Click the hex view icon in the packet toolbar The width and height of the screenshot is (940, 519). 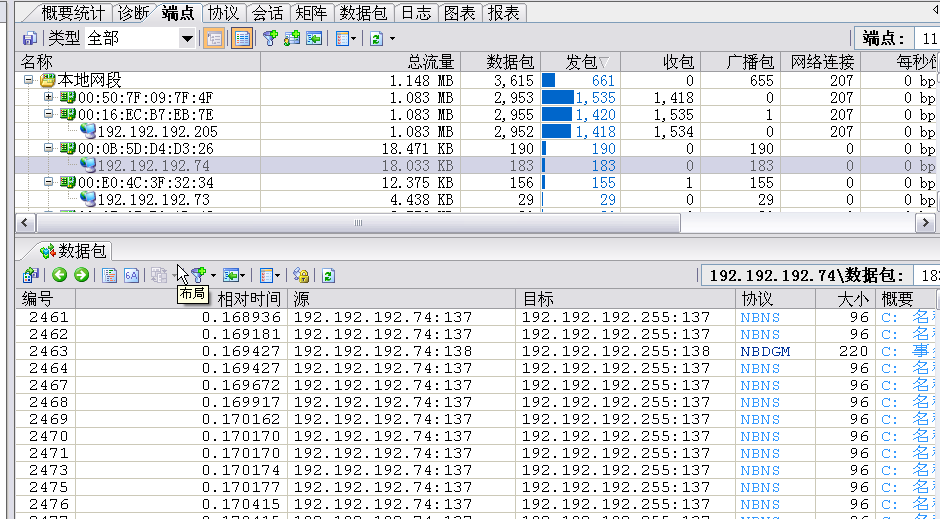[131, 275]
